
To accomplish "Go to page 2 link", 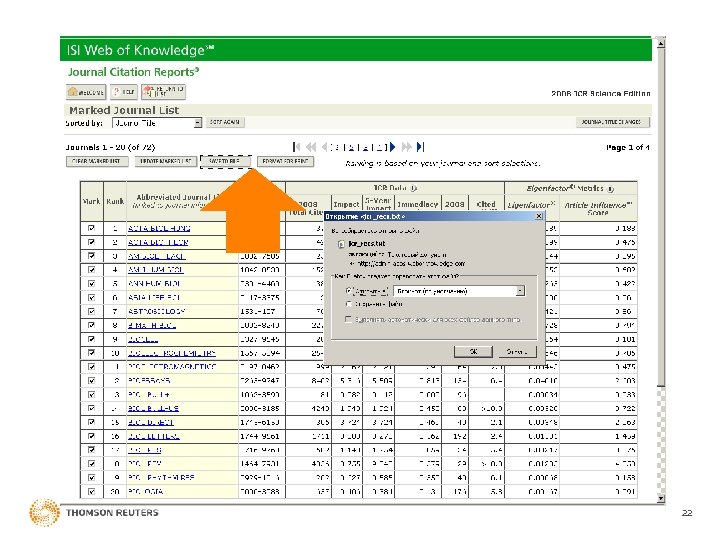I will coord(351,147).
